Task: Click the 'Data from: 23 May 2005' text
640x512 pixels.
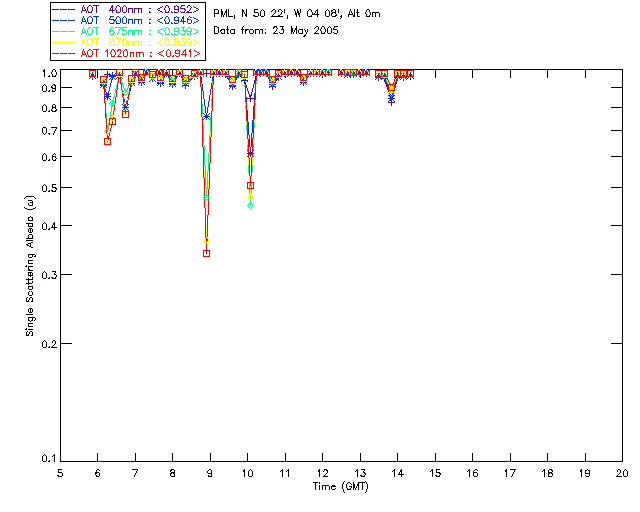Action: coord(276,31)
